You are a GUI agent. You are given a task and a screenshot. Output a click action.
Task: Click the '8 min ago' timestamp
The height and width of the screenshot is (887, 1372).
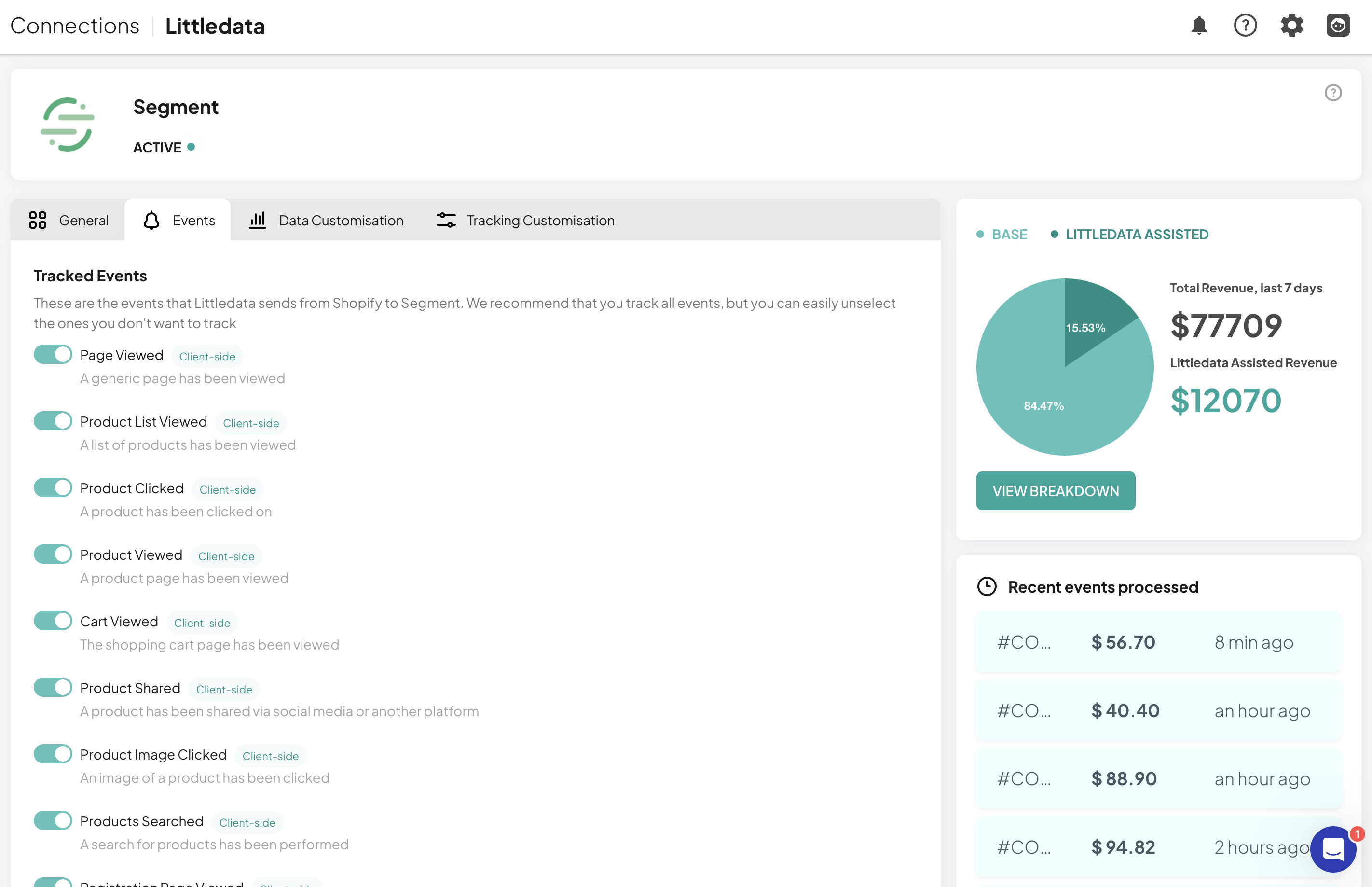1254,642
